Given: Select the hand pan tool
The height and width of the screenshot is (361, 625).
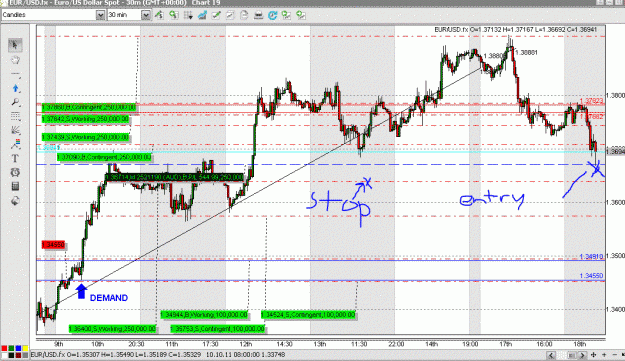Looking at the screenshot, I should click(15, 60).
